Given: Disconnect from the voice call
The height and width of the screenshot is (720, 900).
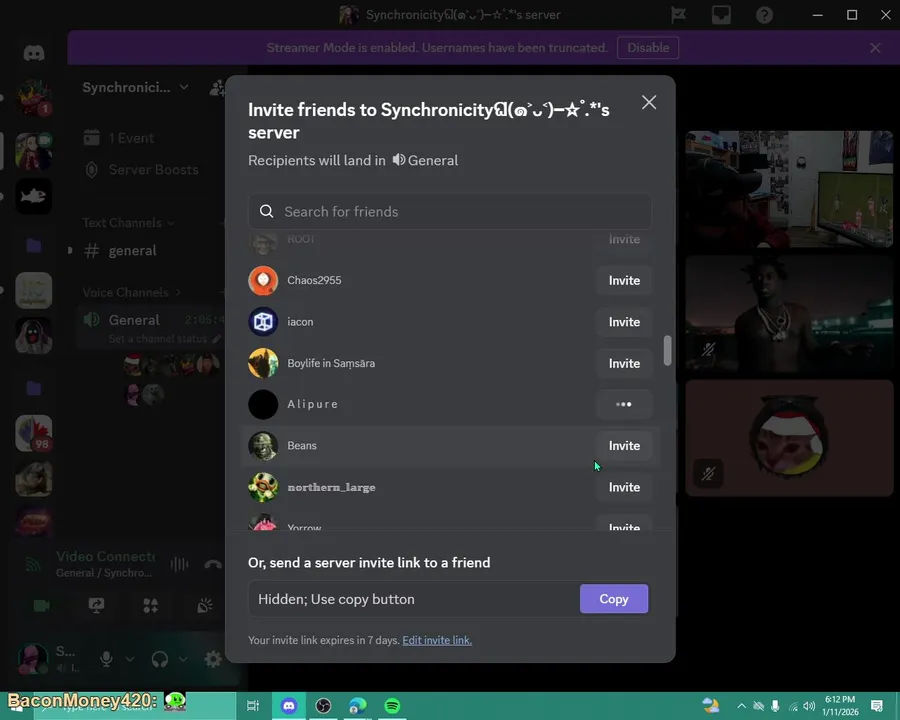Looking at the screenshot, I should (x=213, y=564).
